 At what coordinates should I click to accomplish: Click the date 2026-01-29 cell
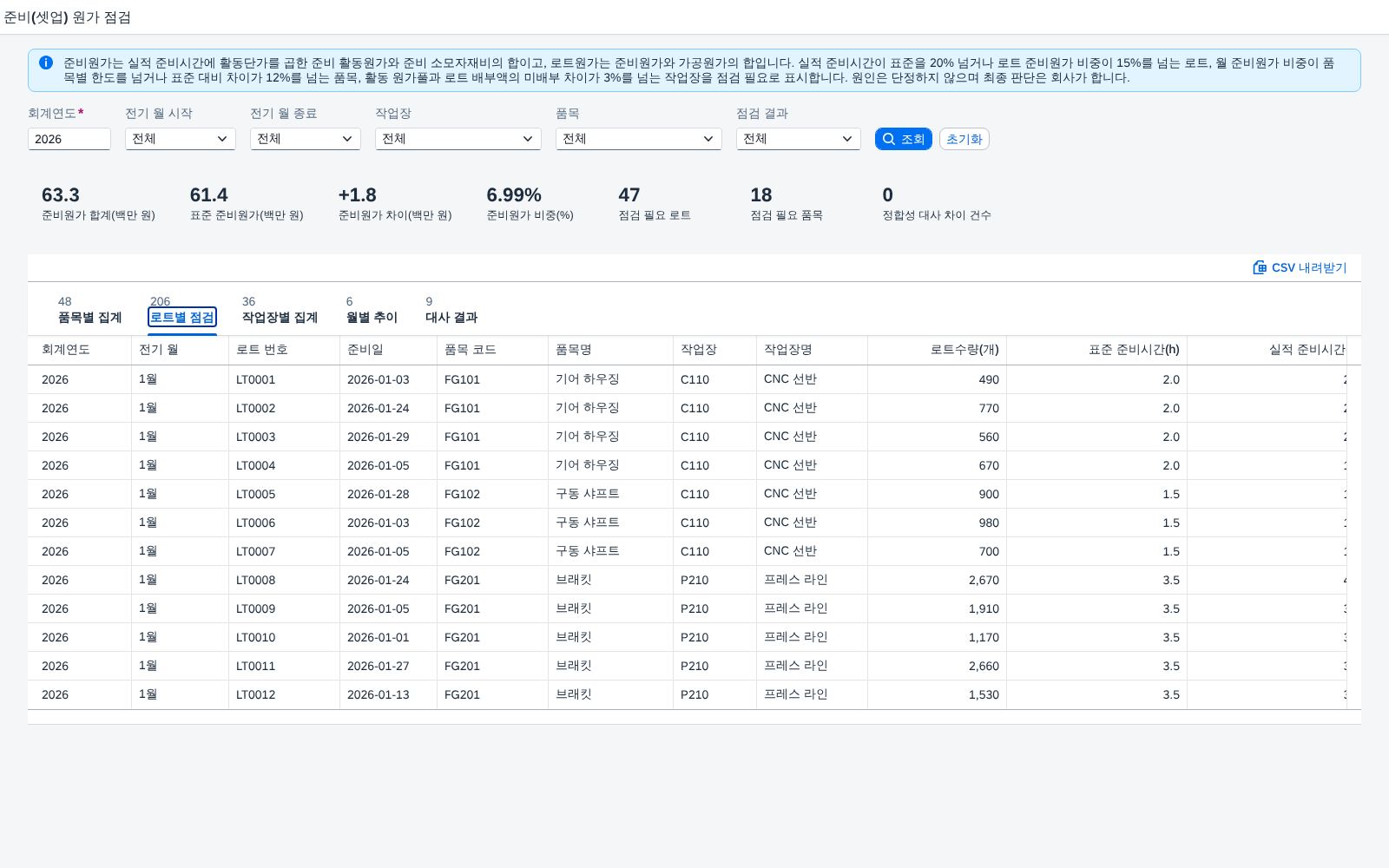pyautogui.click(x=388, y=437)
